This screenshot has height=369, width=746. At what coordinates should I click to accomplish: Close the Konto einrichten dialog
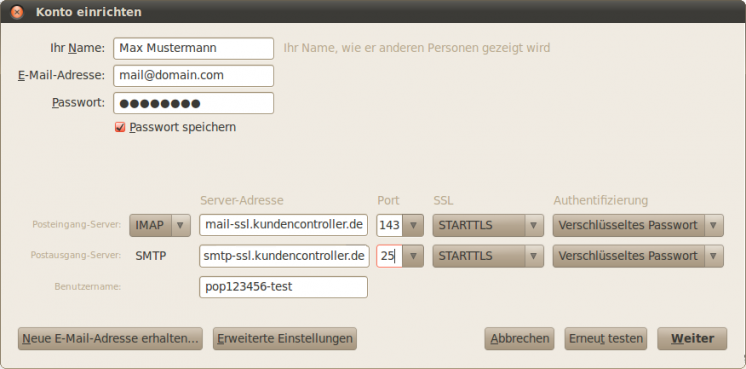pyautogui.click(x=17, y=12)
